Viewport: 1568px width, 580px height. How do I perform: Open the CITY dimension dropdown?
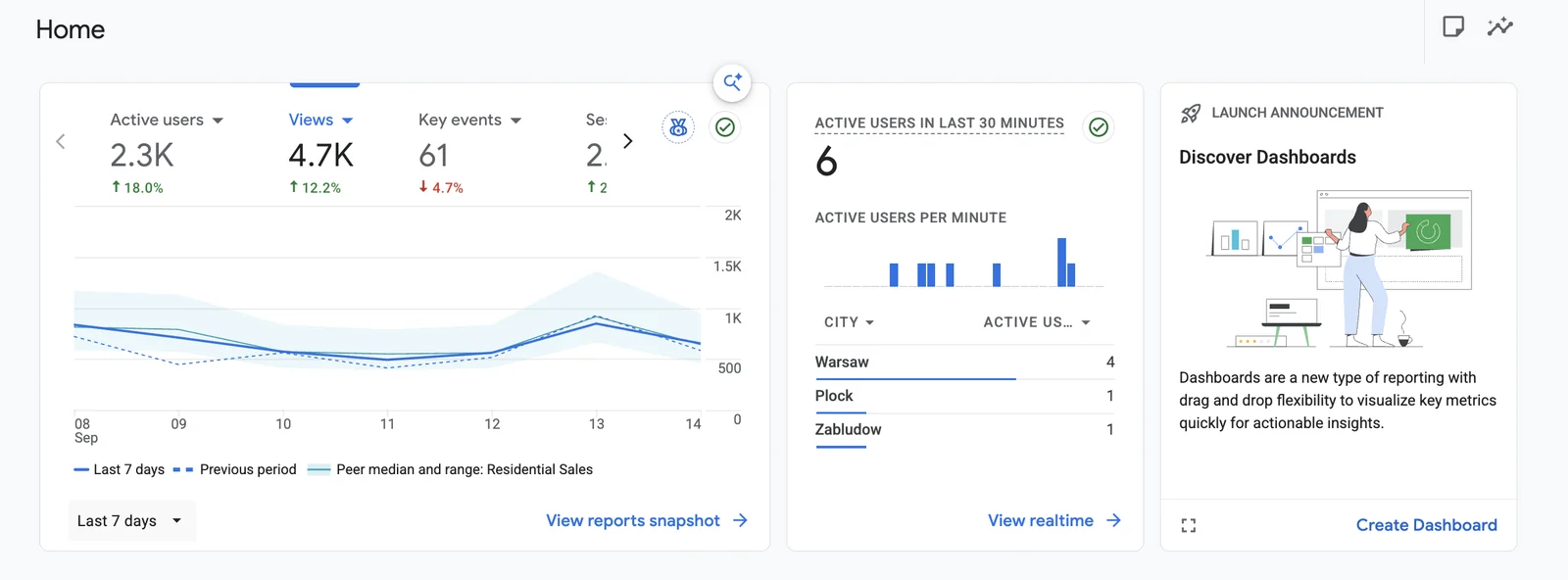point(849,322)
